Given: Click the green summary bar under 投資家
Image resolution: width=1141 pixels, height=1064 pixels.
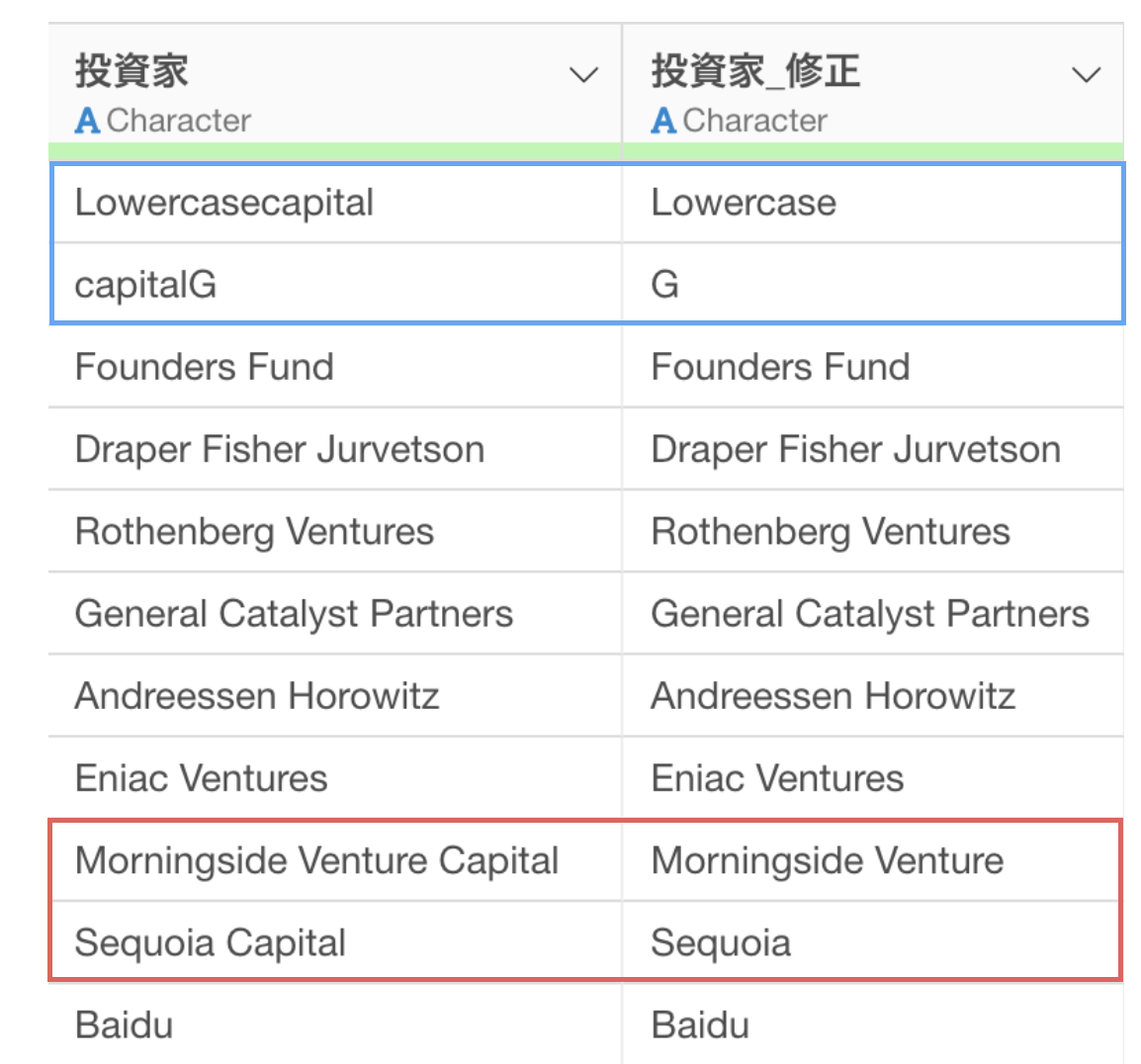Looking at the screenshot, I should 335,151.
